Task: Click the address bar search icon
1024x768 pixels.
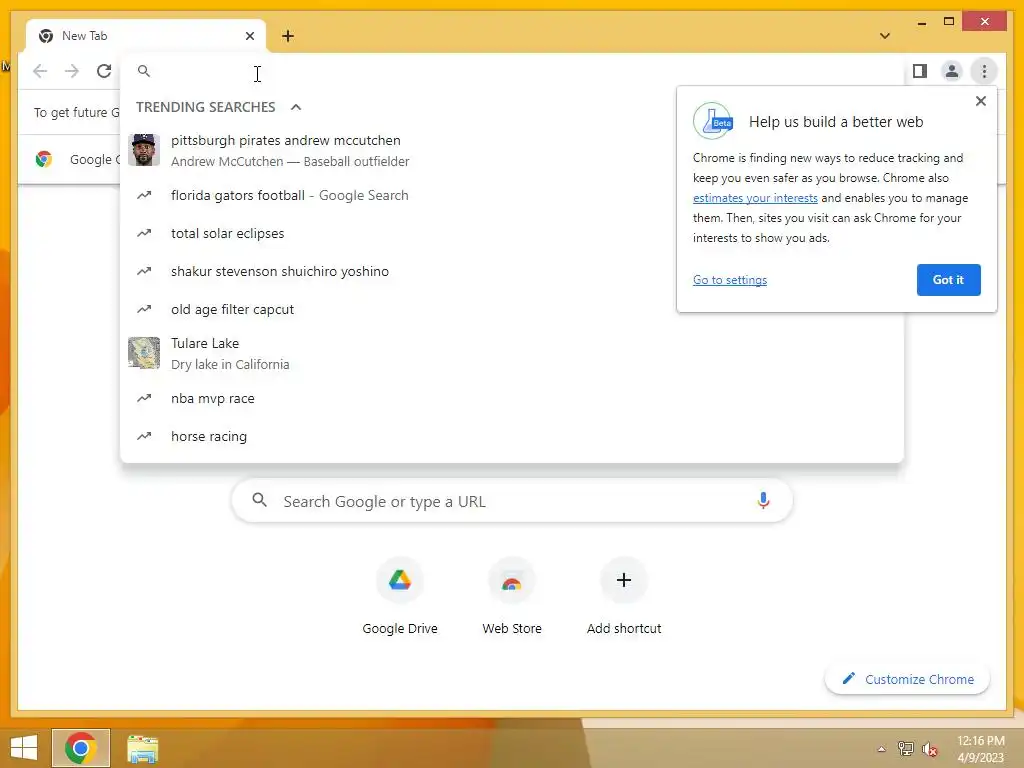Action: tap(144, 71)
